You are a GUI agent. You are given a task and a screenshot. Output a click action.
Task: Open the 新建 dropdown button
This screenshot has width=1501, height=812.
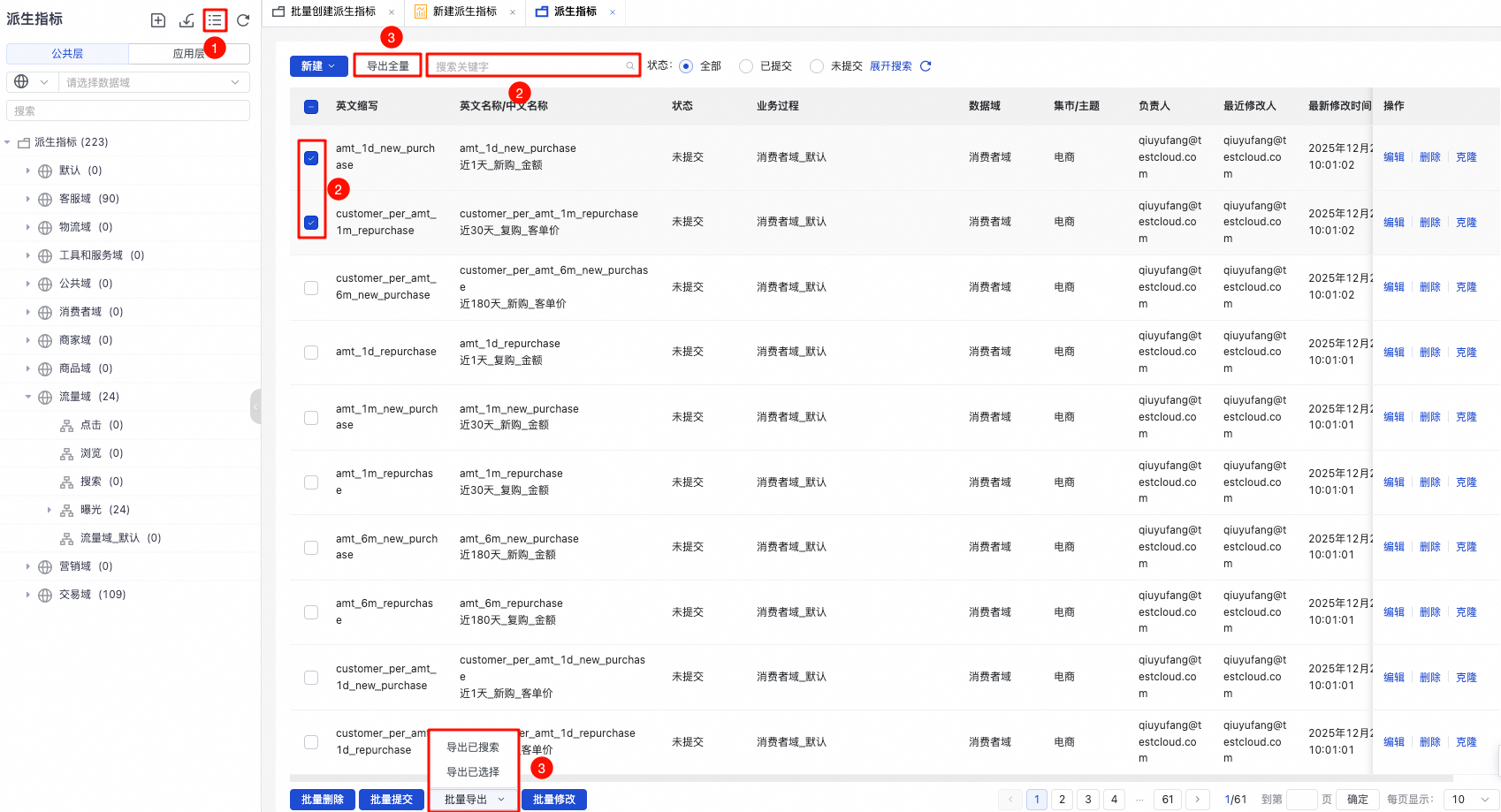[319, 66]
